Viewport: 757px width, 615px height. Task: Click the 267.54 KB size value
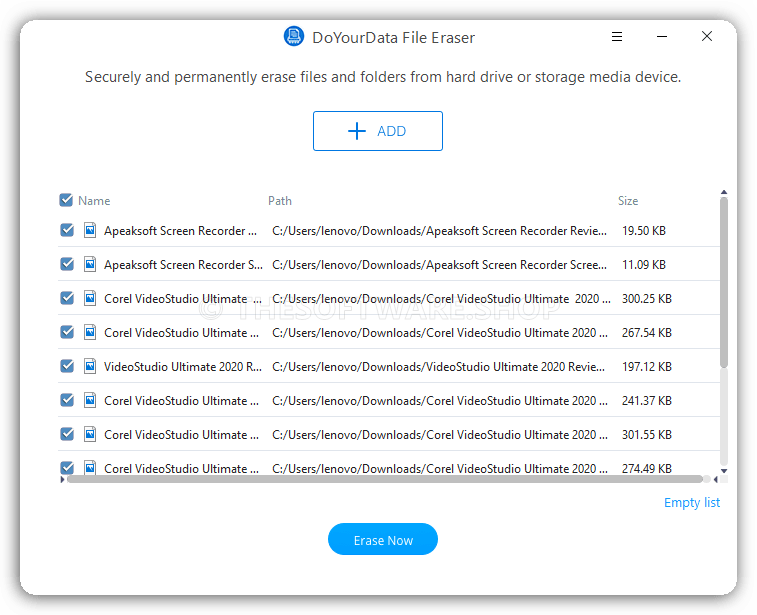[x=646, y=333]
